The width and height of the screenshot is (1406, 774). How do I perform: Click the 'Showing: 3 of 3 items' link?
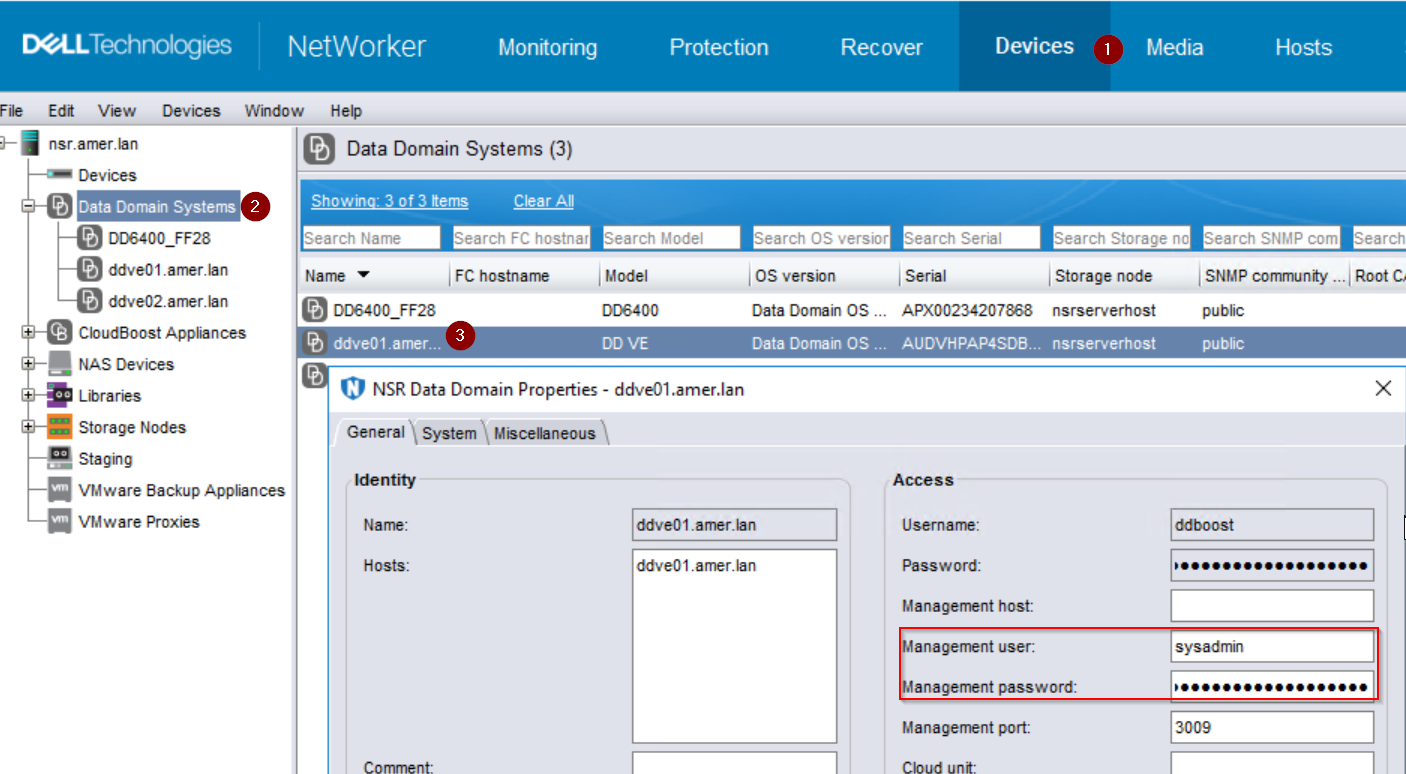(390, 201)
